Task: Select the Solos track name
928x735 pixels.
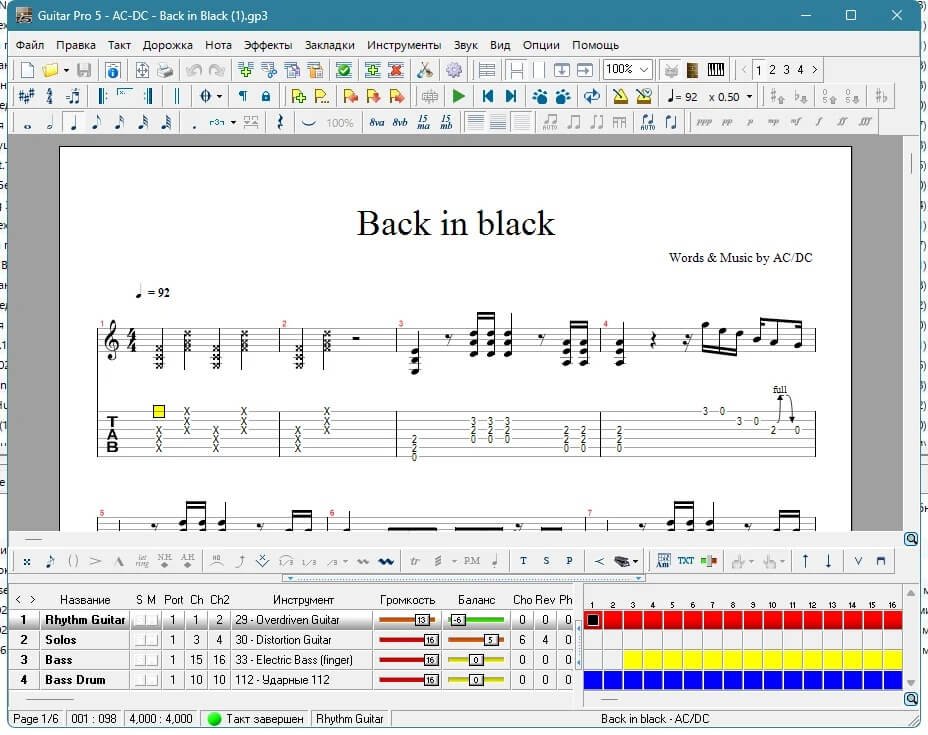Action: [60, 640]
